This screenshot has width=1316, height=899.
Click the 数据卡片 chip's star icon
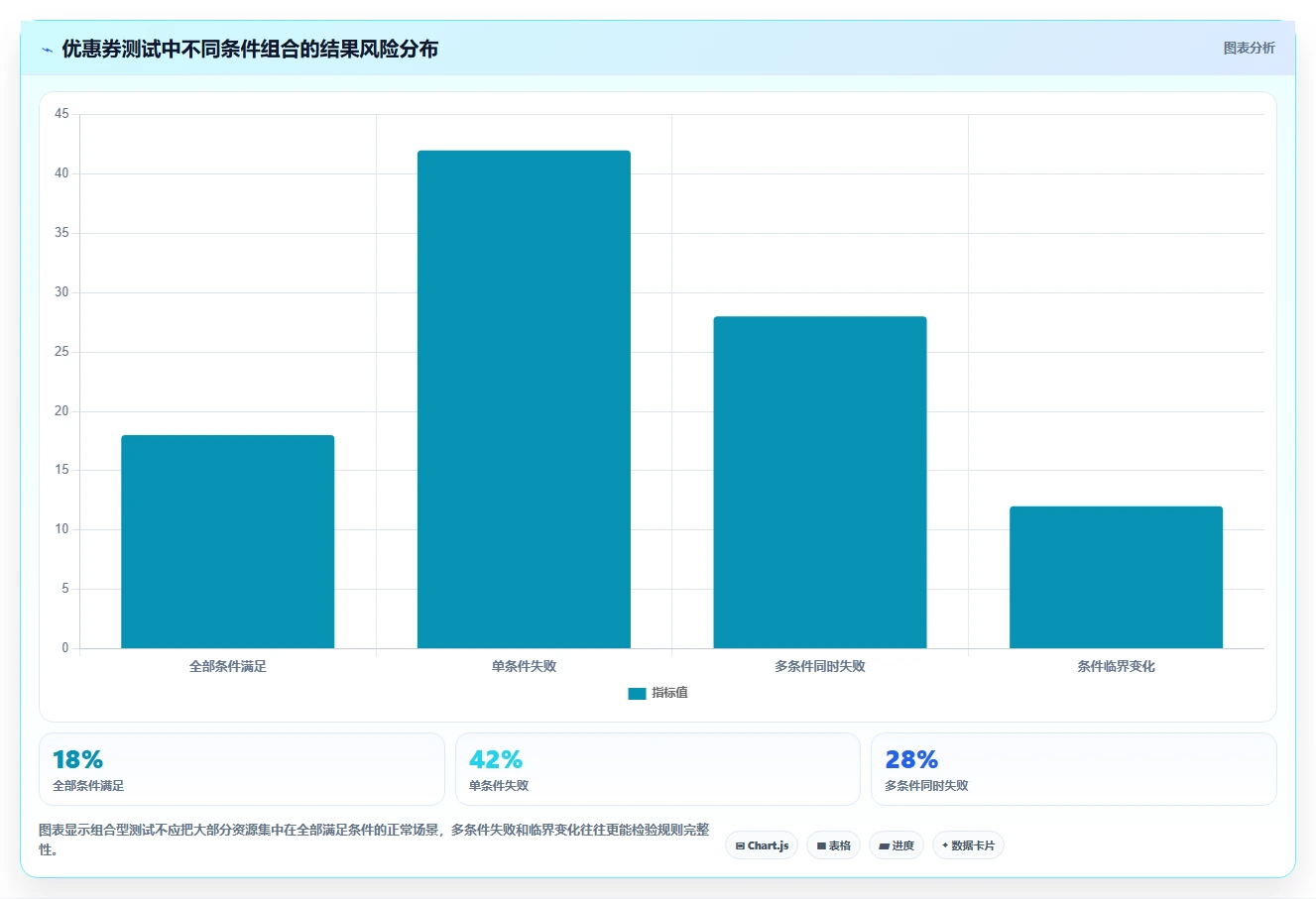(945, 845)
